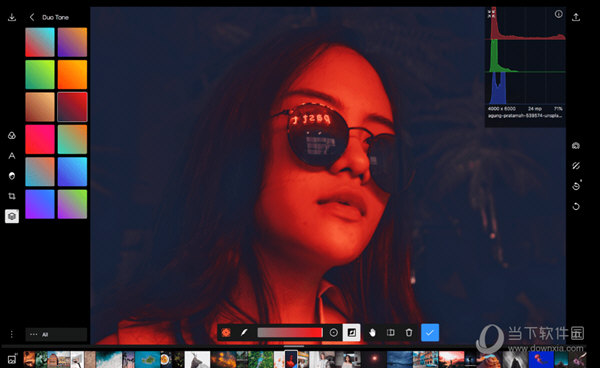Toggle the highlighted blend mode button
600x368 pixels.
click(351, 332)
